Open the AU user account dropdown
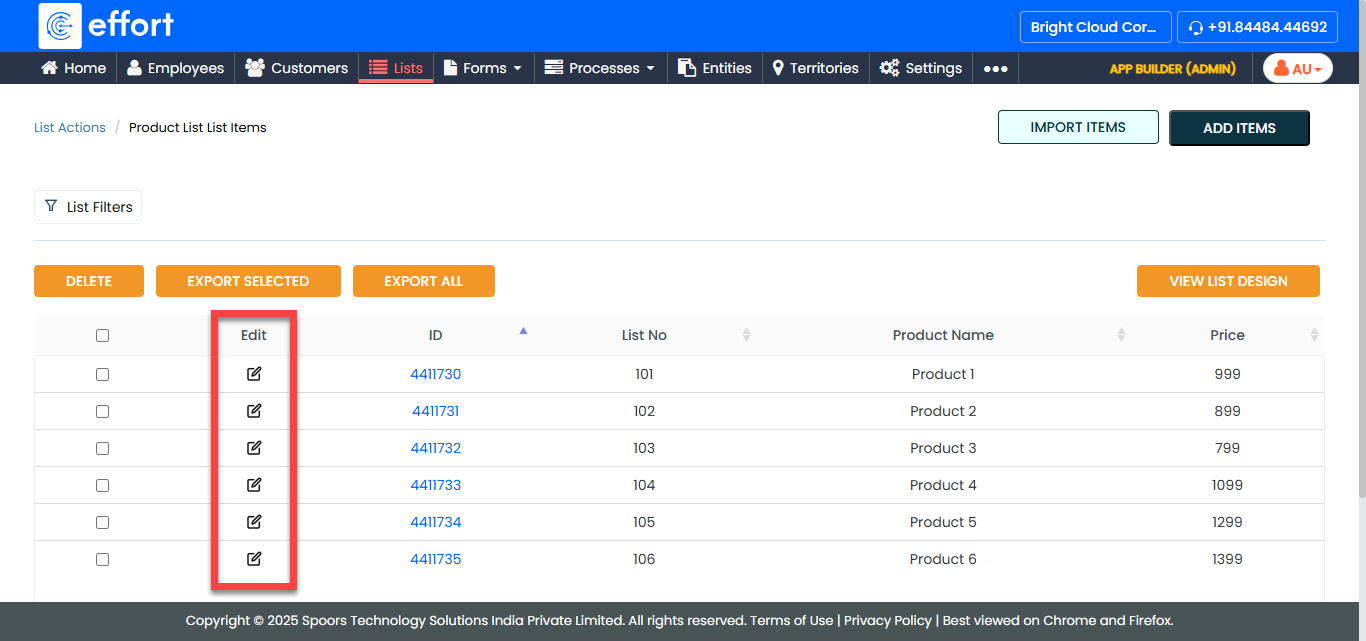This screenshot has height=641, width=1366. (x=1297, y=69)
